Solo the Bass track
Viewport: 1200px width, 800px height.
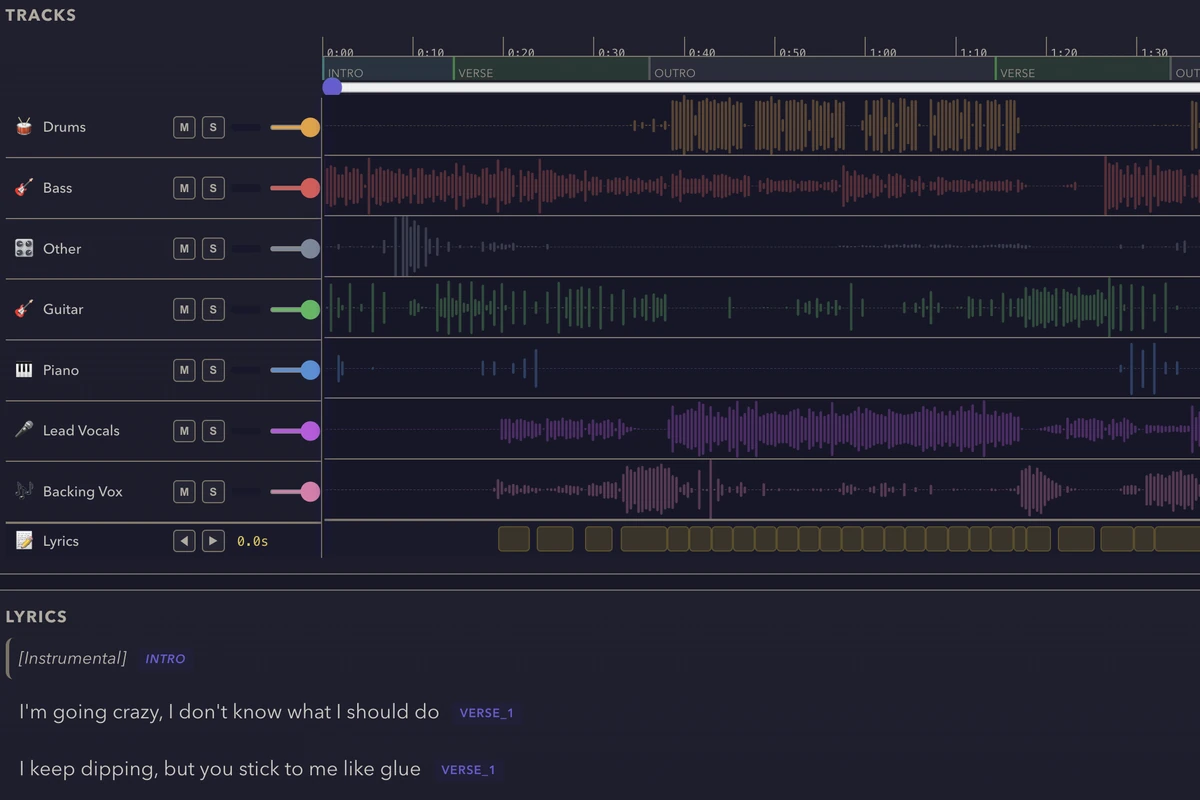pyautogui.click(x=213, y=188)
